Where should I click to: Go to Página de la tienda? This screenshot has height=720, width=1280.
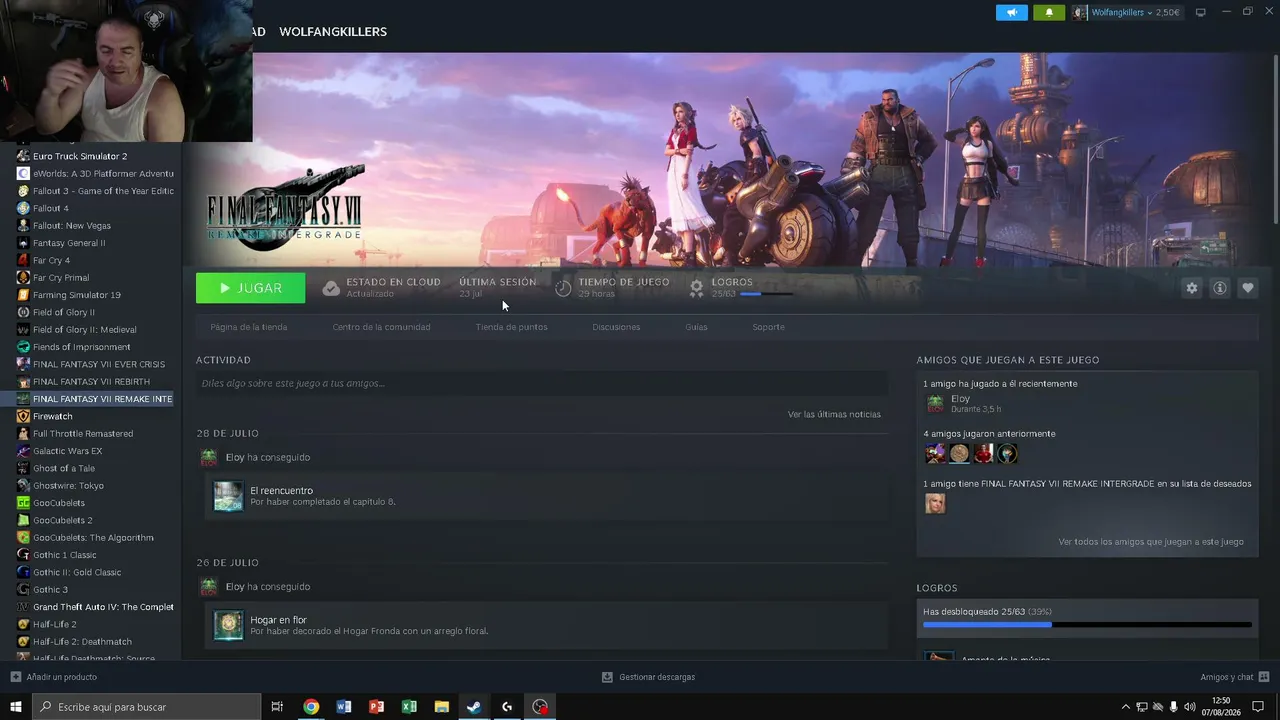[x=249, y=327]
